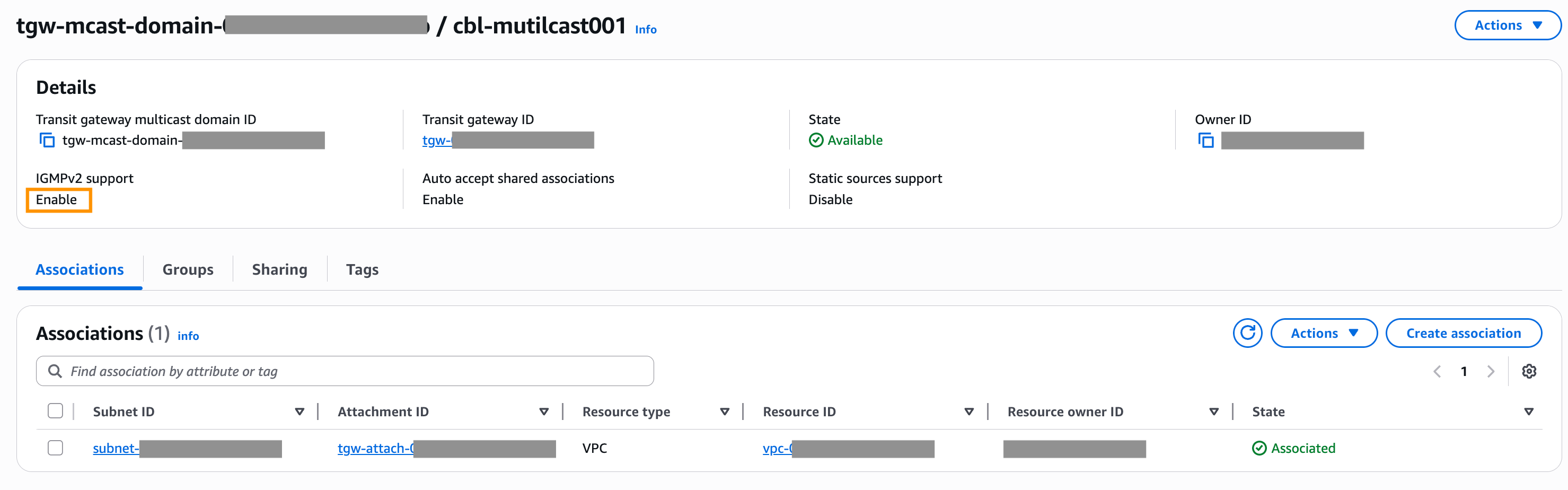
Task: Select all associations header checkbox
Action: pyautogui.click(x=55, y=411)
